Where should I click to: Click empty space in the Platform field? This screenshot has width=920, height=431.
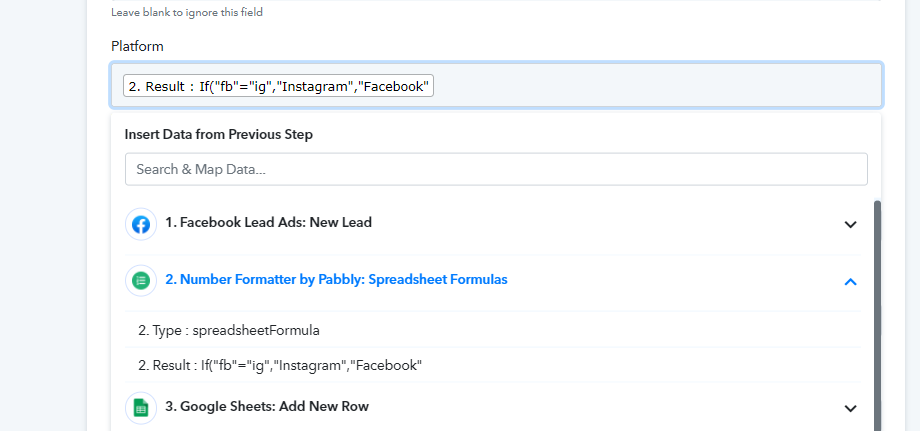(657, 86)
